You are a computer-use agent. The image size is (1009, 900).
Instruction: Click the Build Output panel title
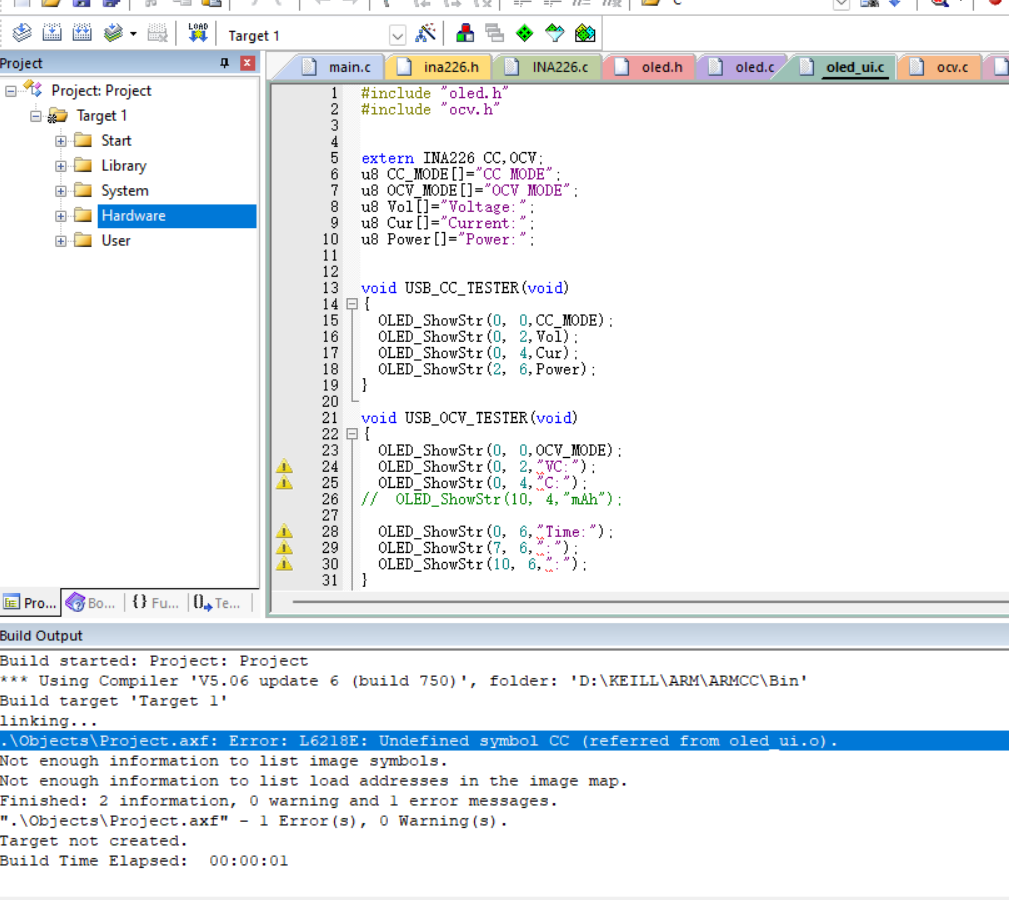click(41, 636)
